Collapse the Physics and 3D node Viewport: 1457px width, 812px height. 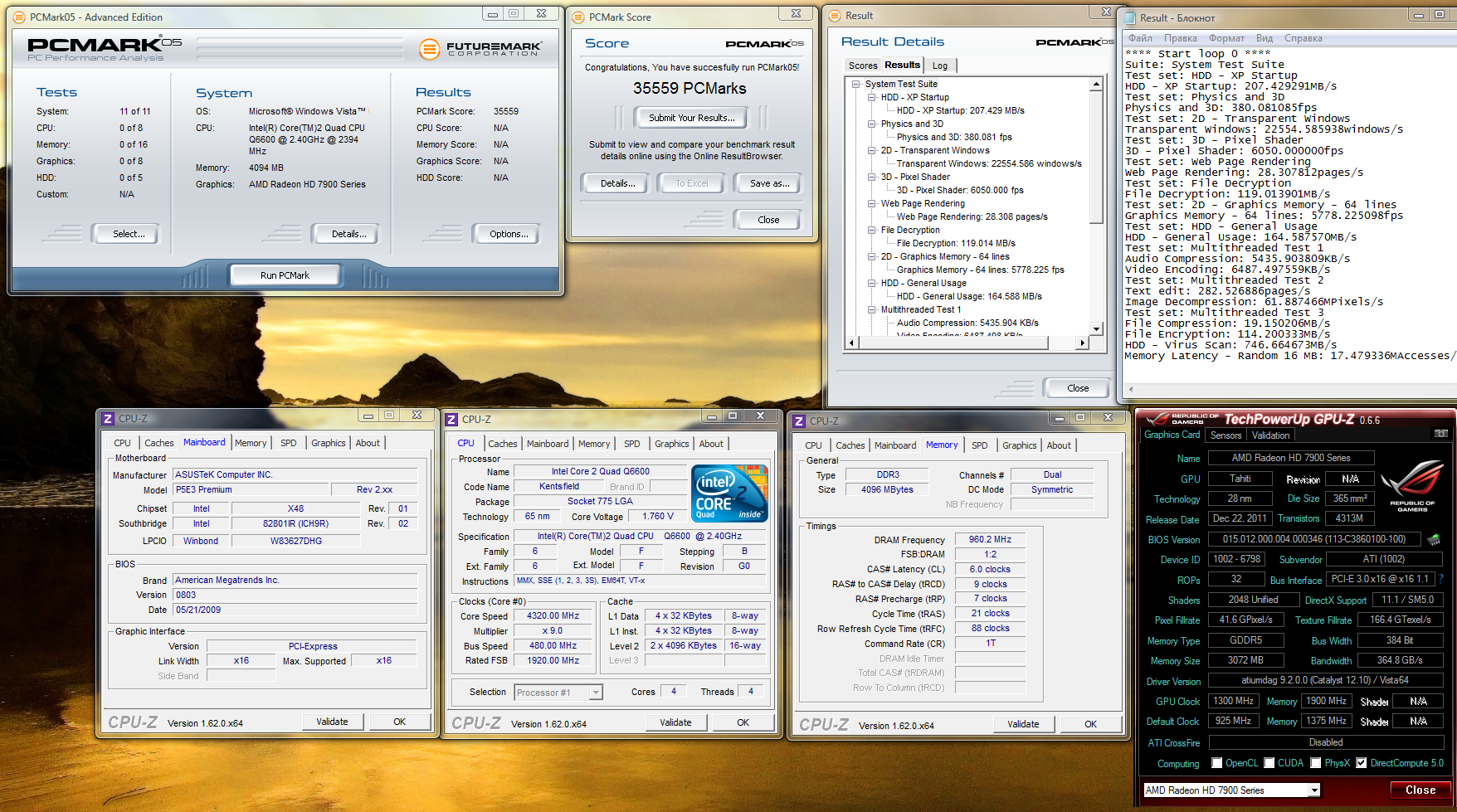coord(872,124)
